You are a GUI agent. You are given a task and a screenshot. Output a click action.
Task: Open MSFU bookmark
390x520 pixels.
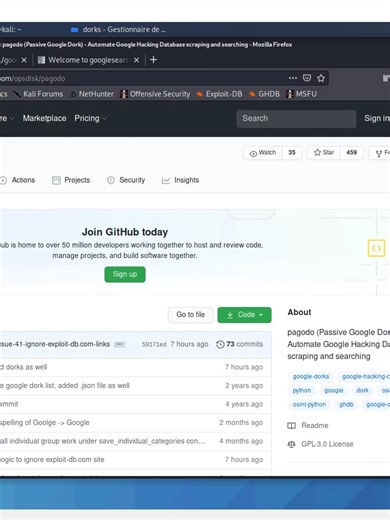pyautogui.click(x=301, y=94)
